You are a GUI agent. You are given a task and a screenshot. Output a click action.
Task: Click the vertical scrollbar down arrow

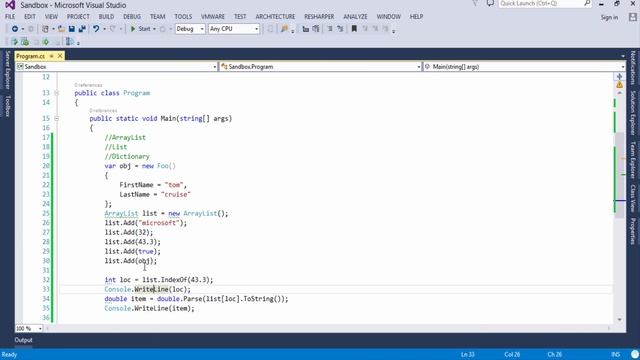pos(620,320)
